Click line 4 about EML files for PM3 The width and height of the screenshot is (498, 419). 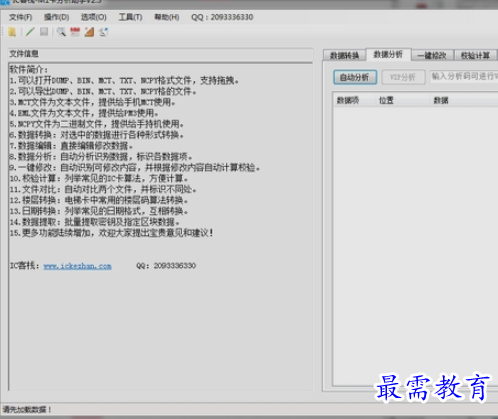tap(84, 113)
